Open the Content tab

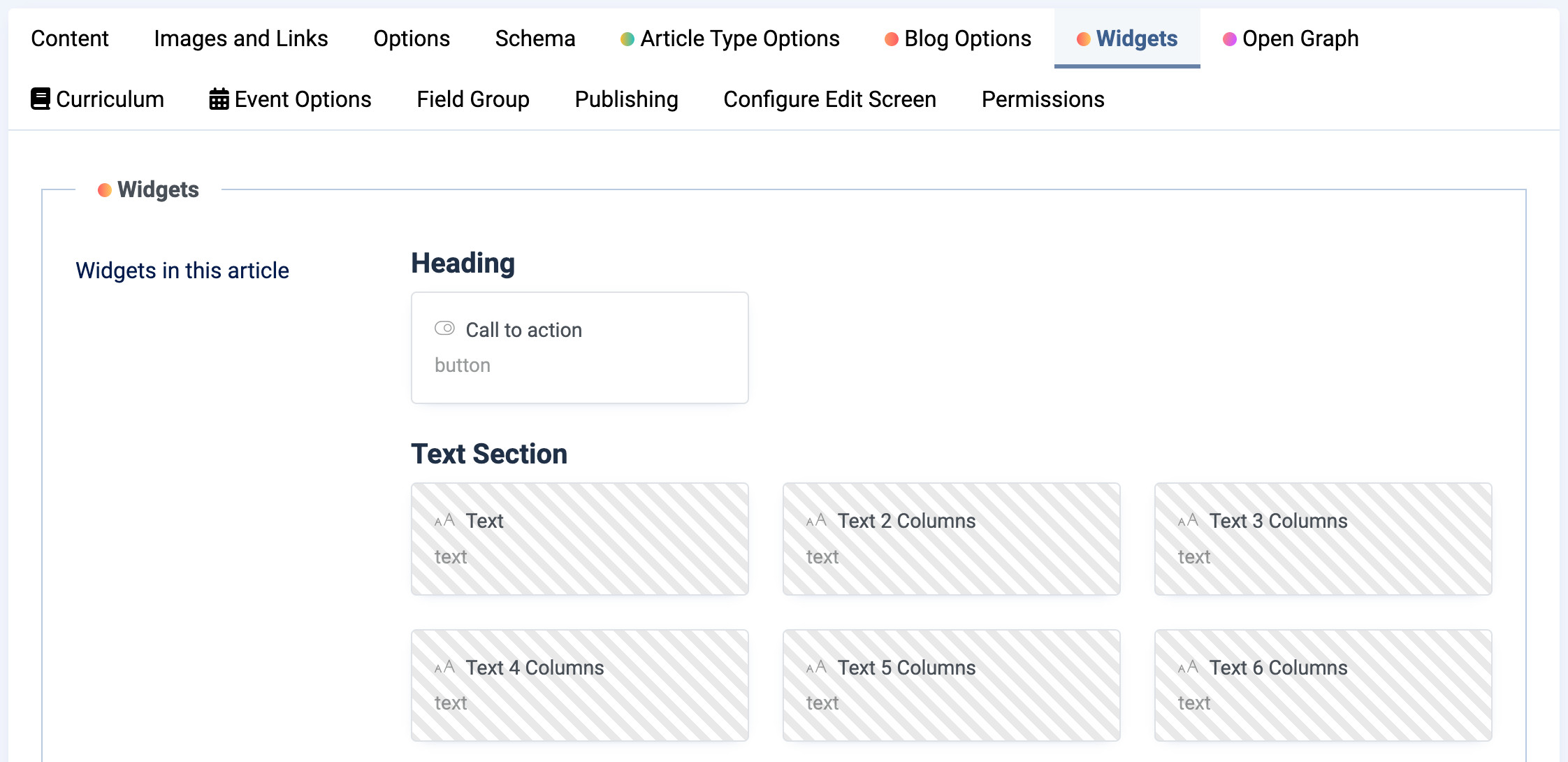pyautogui.click(x=70, y=38)
